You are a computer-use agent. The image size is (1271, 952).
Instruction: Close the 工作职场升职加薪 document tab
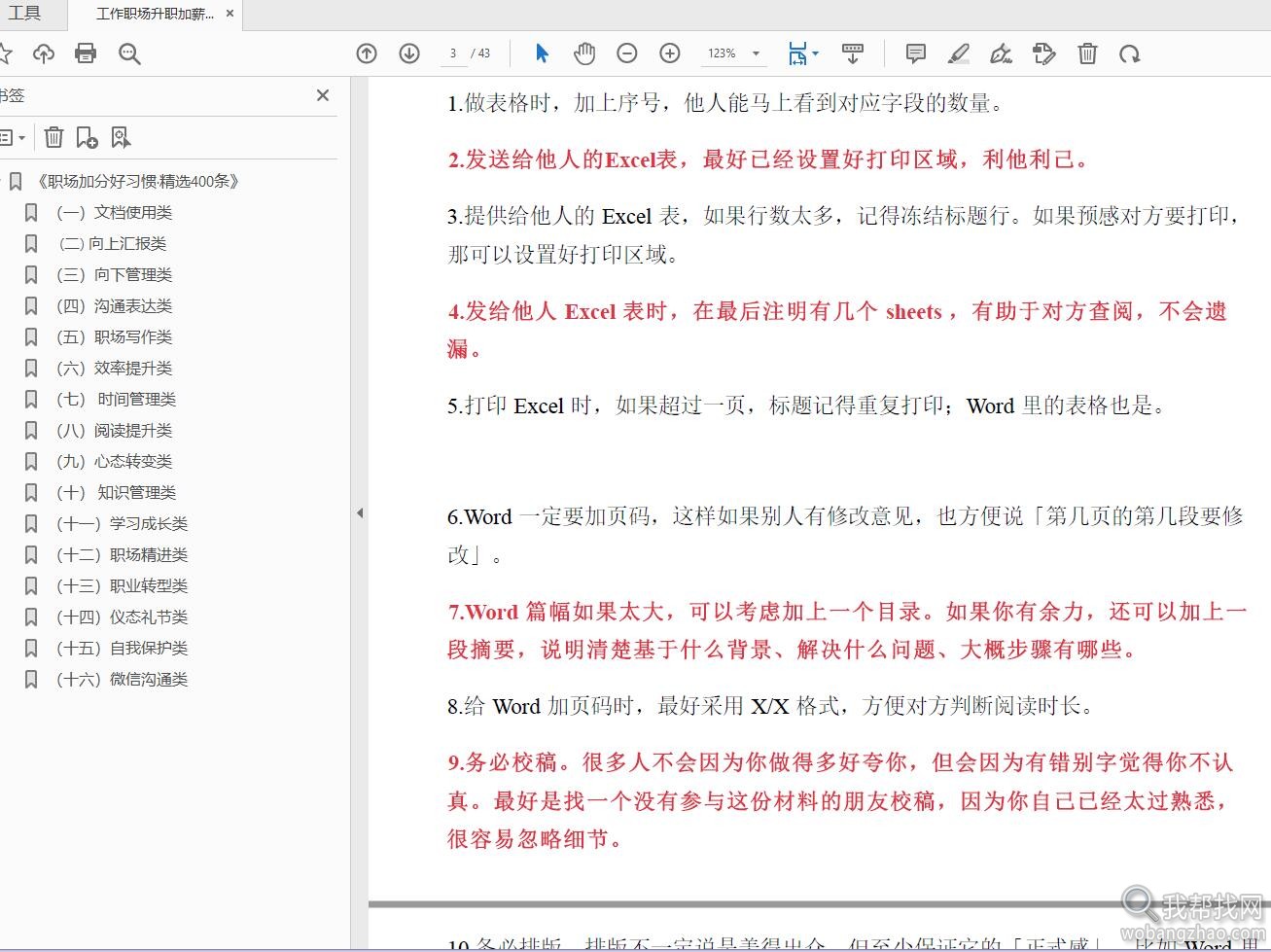click(229, 14)
